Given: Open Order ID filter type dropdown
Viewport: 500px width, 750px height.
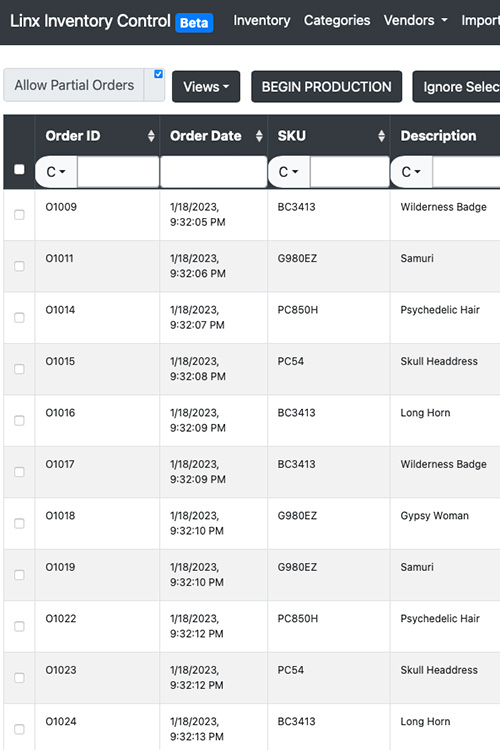Looking at the screenshot, I should pos(56,172).
